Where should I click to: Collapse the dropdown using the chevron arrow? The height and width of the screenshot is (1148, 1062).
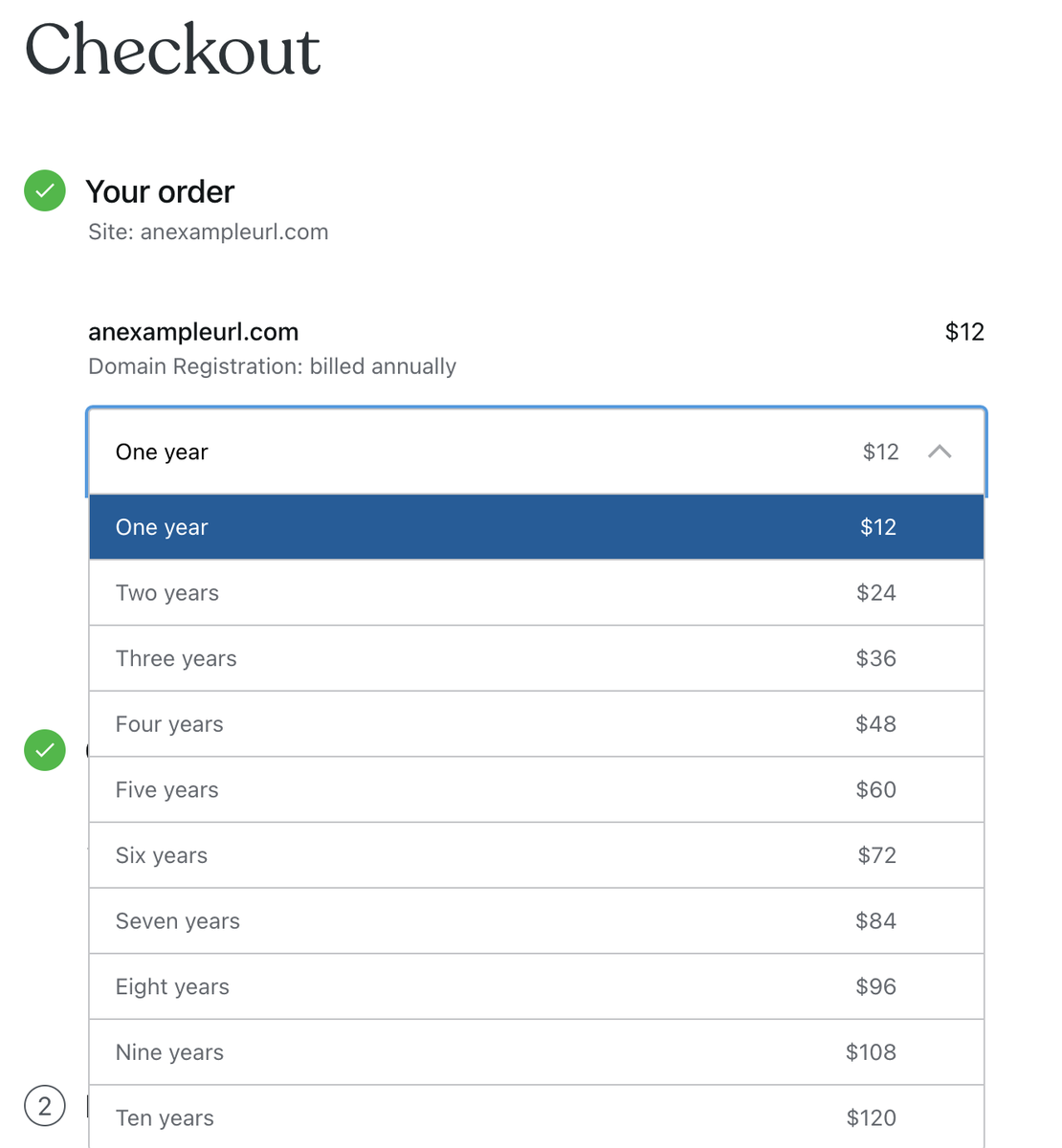click(940, 452)
